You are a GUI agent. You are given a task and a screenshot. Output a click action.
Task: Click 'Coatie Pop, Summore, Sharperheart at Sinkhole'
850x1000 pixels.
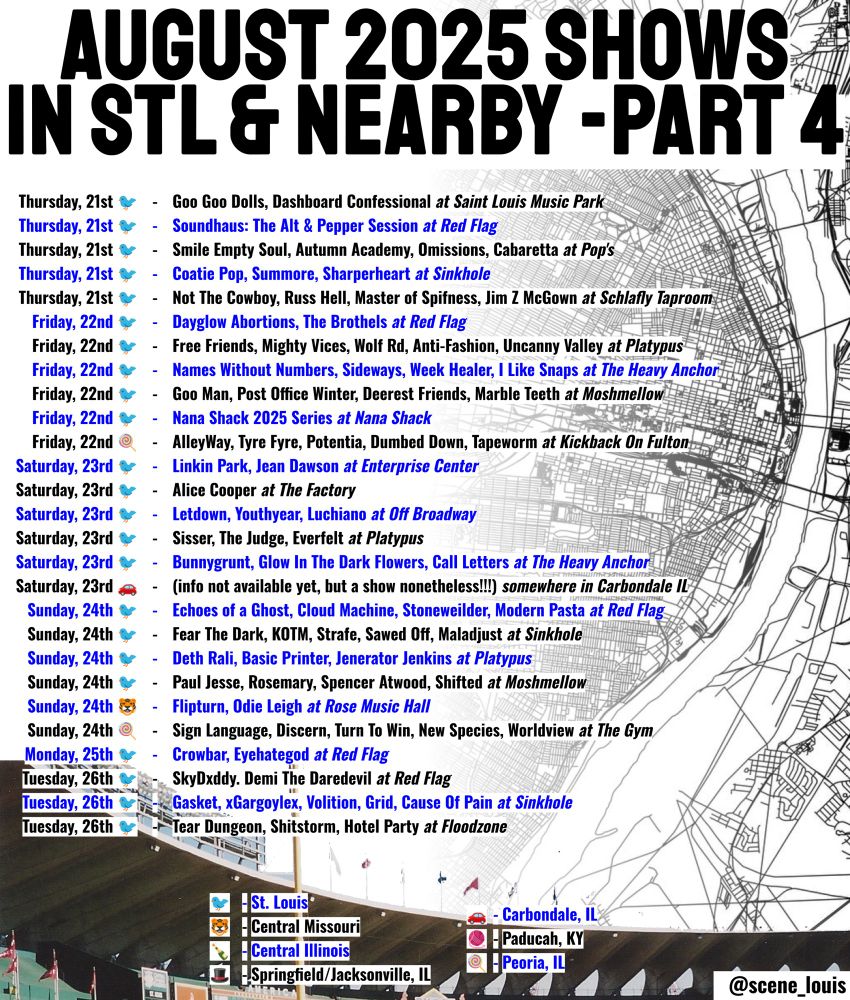click(331, 274)
